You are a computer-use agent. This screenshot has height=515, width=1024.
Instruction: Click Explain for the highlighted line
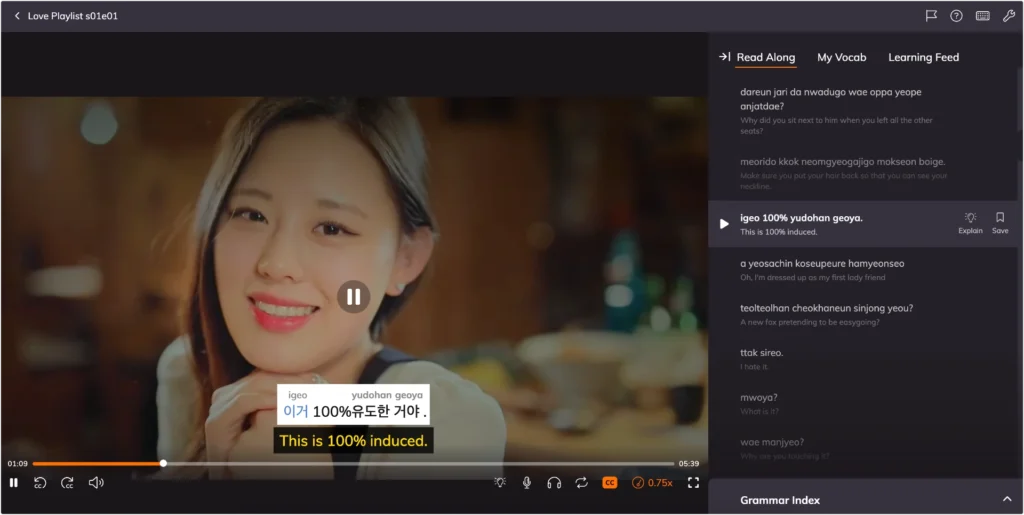(x=970, y=223)
